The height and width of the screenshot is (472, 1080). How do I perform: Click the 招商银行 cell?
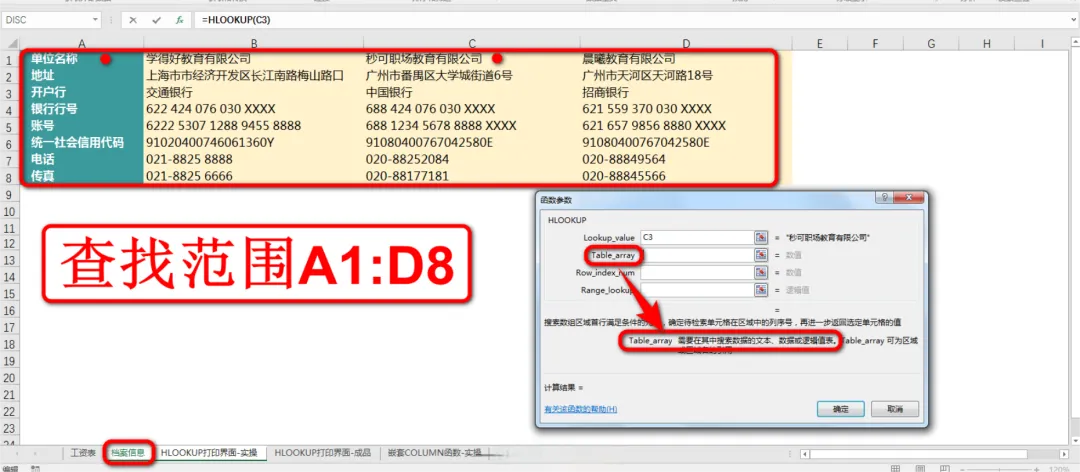[x=685, y=92]
